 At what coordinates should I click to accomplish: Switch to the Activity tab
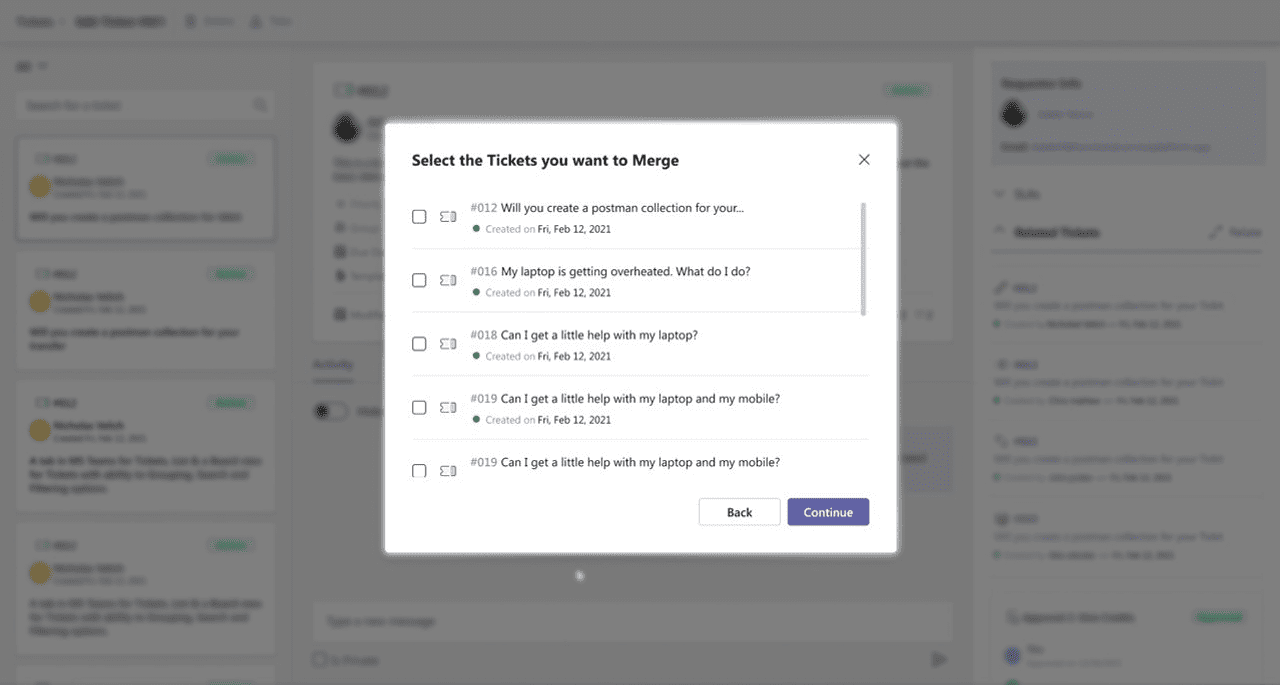332,364
